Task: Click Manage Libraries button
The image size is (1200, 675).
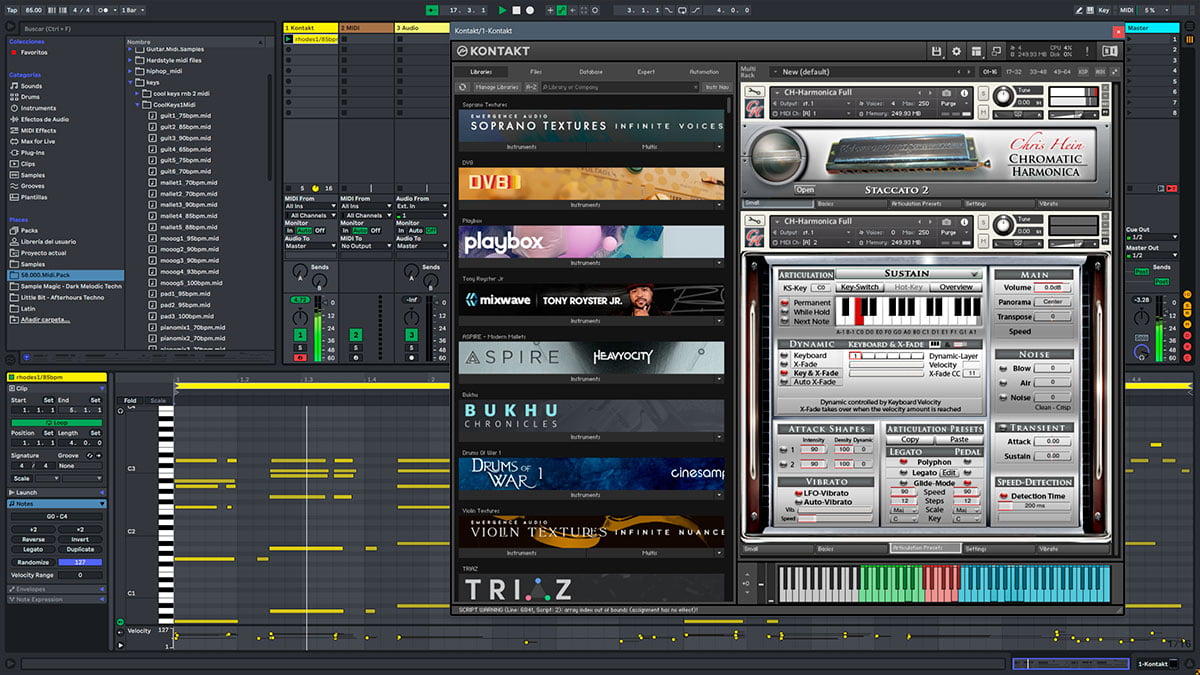Action: click(497, 87)
